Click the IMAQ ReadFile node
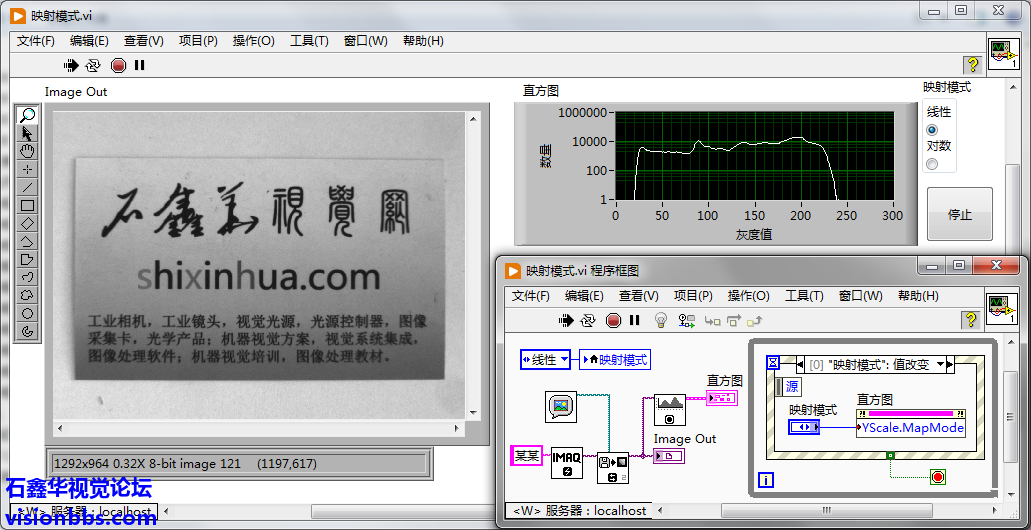This screenshot has height=530, width=1031. click(613, 468)
